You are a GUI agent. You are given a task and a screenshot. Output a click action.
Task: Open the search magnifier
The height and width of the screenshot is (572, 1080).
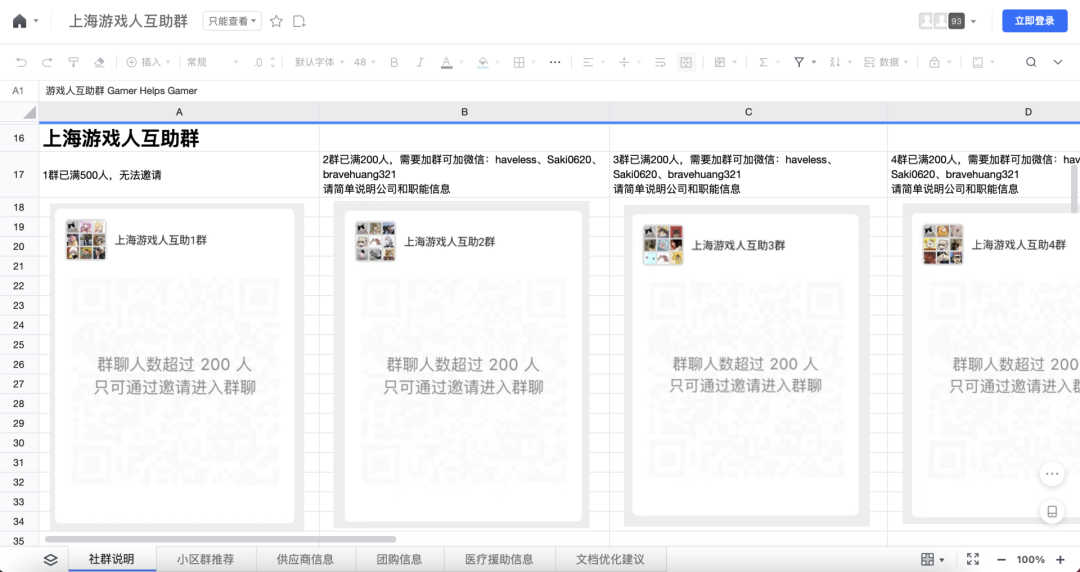pyautogui.click(x=1031, y=62)
